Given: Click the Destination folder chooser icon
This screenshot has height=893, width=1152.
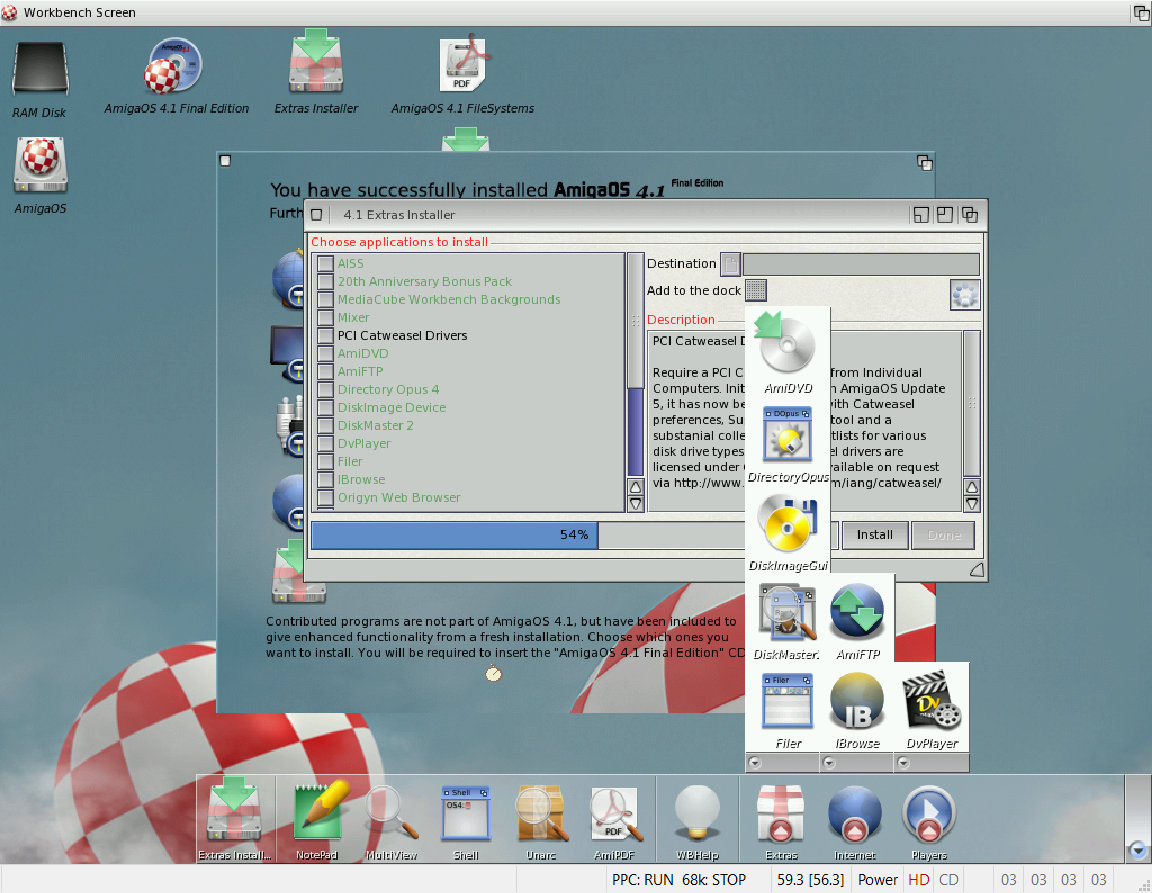Looking at the screenshot, I should (730, 264).
